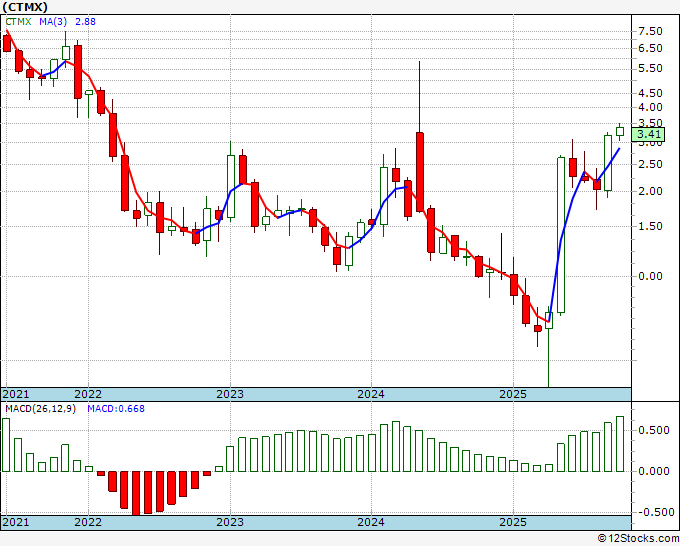Click the 2022 label on price chart timeline
The image size is (680, 546).
(88, 394)
